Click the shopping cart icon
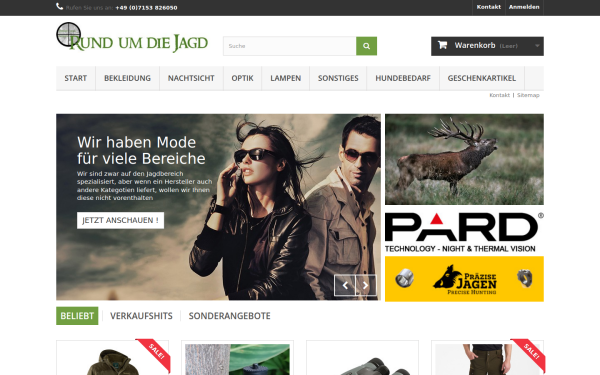Viewport: 600px width, 375px height. (442, 45)
